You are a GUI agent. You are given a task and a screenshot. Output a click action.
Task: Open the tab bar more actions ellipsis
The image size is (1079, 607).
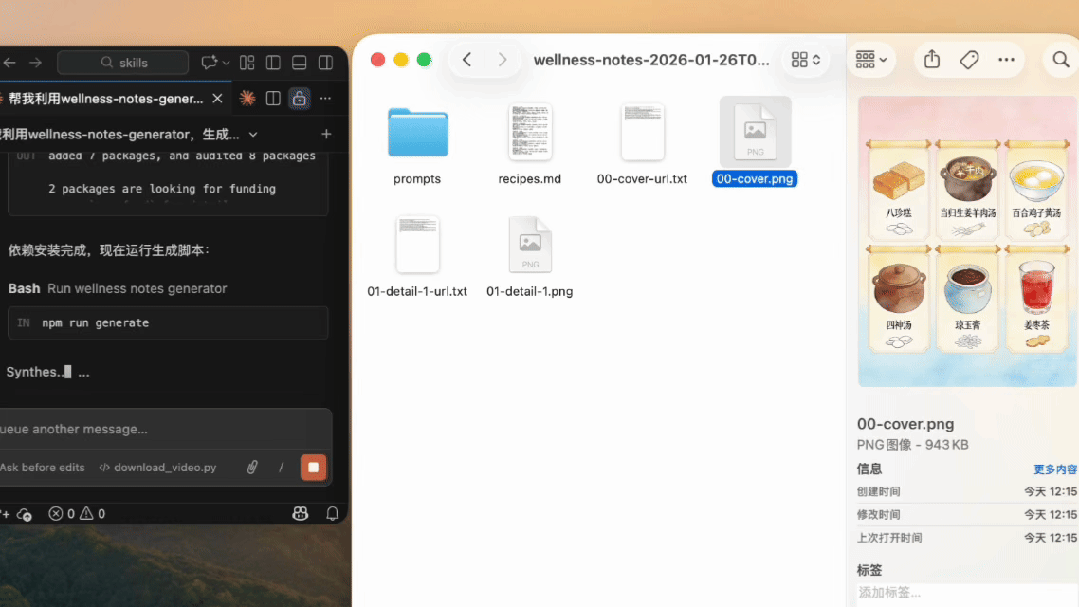click(x=325, y=99)
